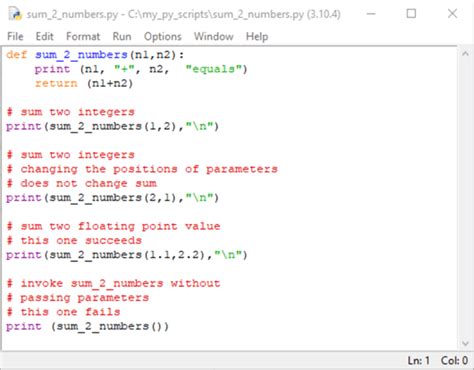474x370 pixels.
Task: Open the Window menu
Action: click(214, 36)
